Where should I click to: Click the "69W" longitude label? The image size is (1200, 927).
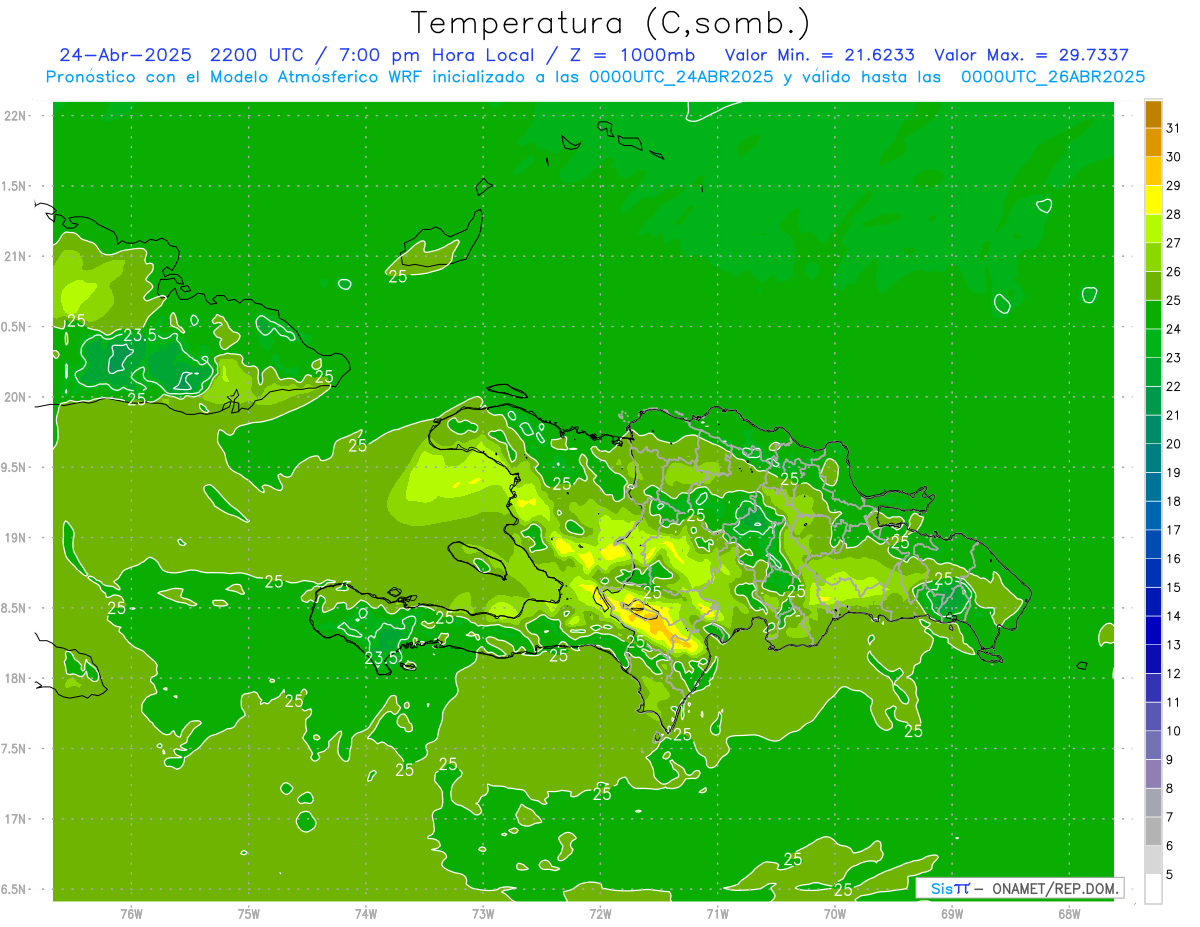tap(951, 914)
